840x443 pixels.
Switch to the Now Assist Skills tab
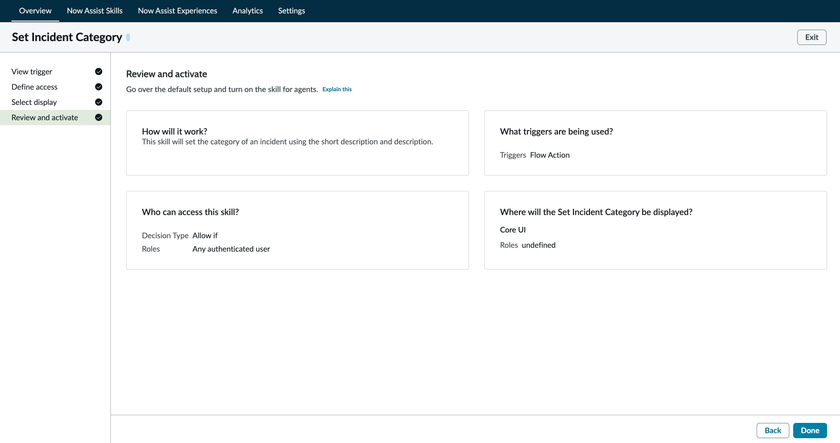94,11
